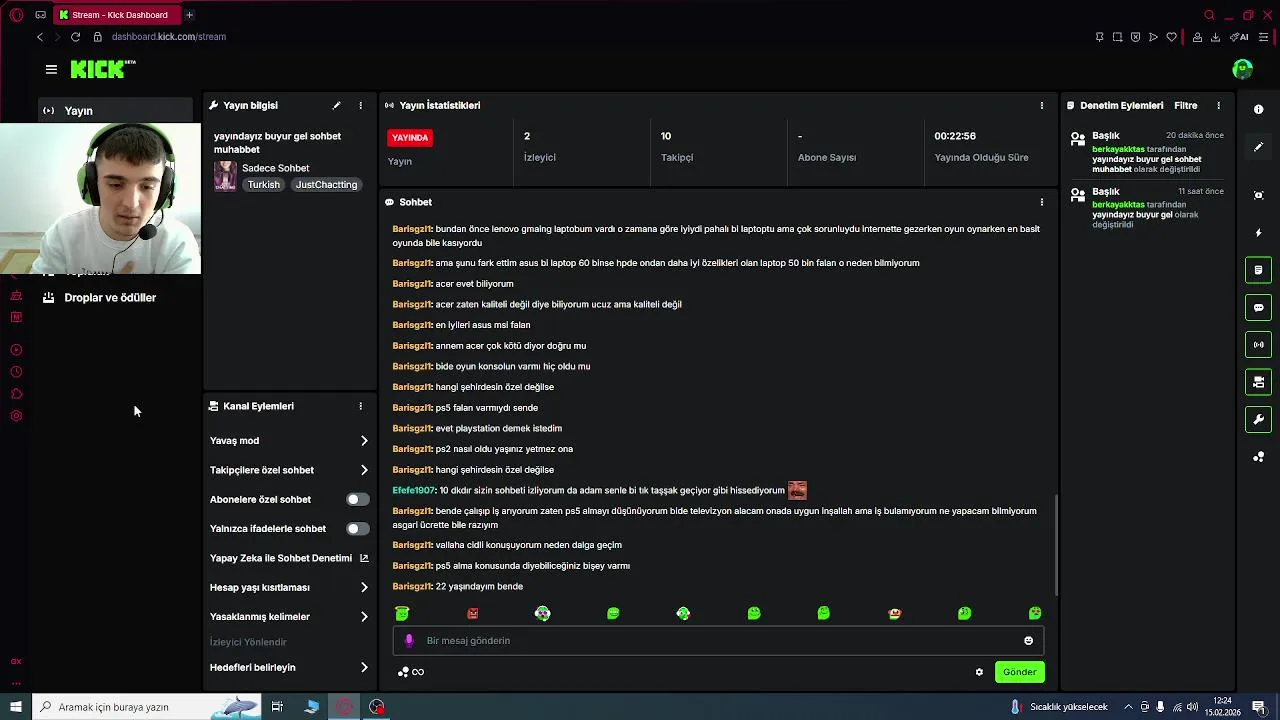Click the berkayakktas name in first audit entry

click(1118, 149)
